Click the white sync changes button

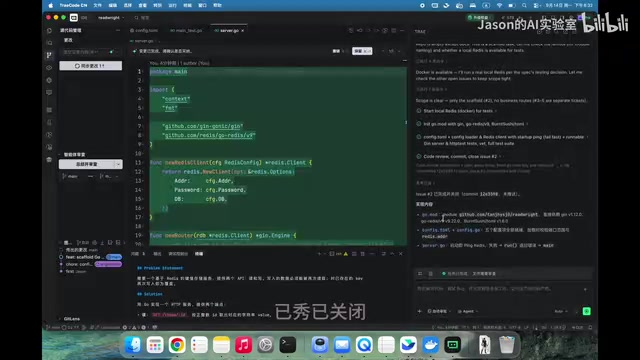tap(91, 66)
